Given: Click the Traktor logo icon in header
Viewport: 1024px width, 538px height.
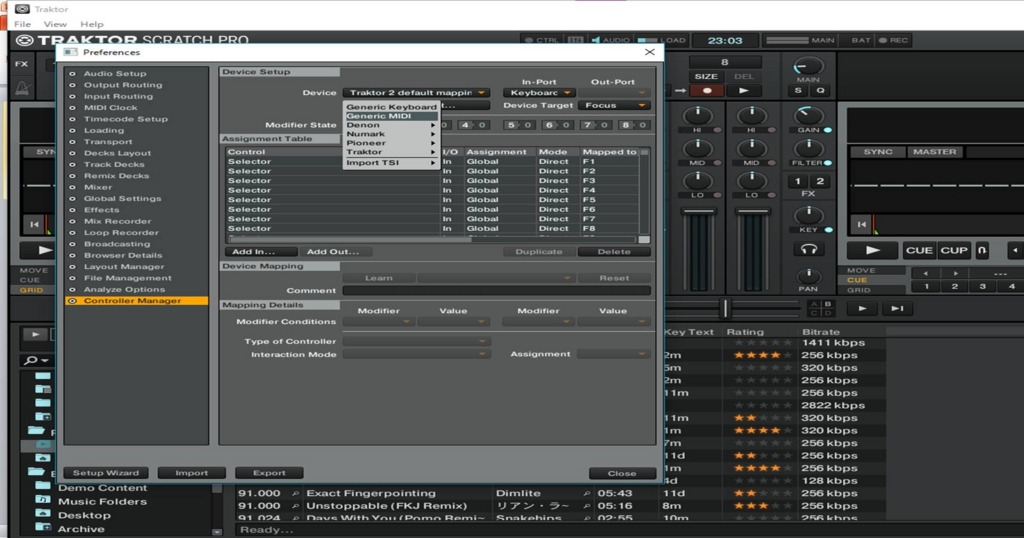Looking at the screenshot, I should pos(25,40).
